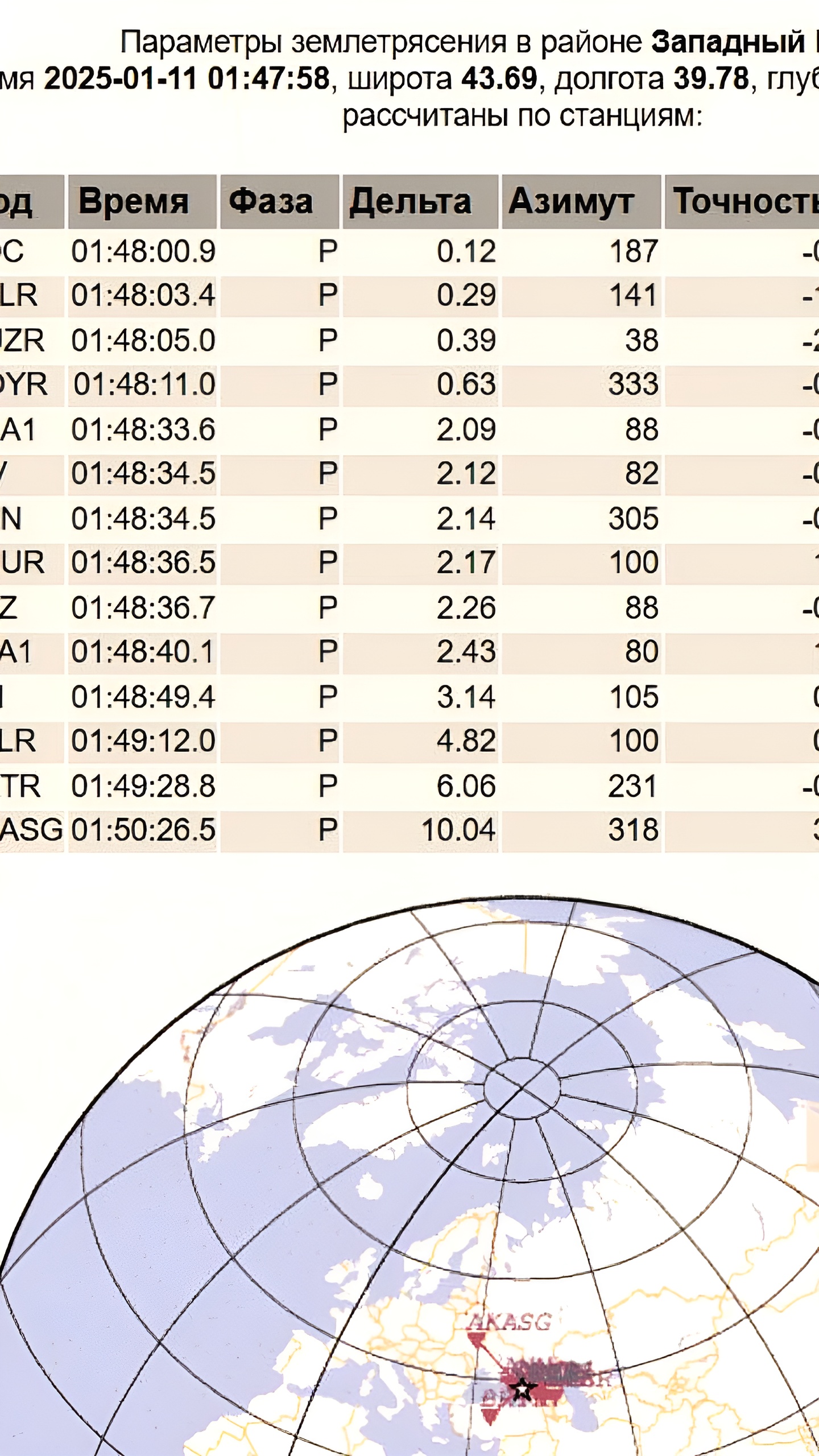Click delta value 4.82
The height and width of the screenshot is (1456, 819).
click(x=466, y=741)
